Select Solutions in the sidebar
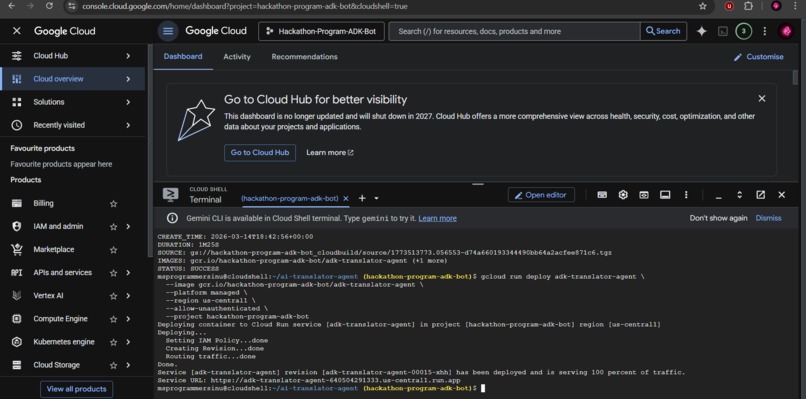This screenshot has width=806, height=399. point(72,102)
